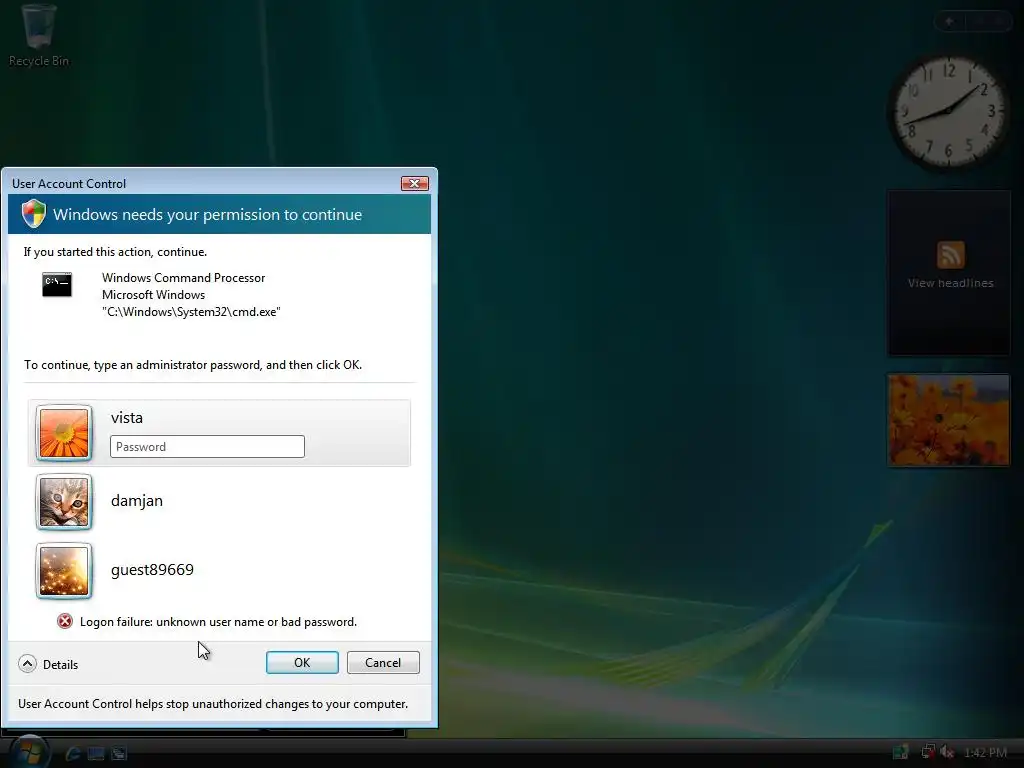1024x768 pixels.
Task: Click the Logon failure message text
Action: point(218,622)
